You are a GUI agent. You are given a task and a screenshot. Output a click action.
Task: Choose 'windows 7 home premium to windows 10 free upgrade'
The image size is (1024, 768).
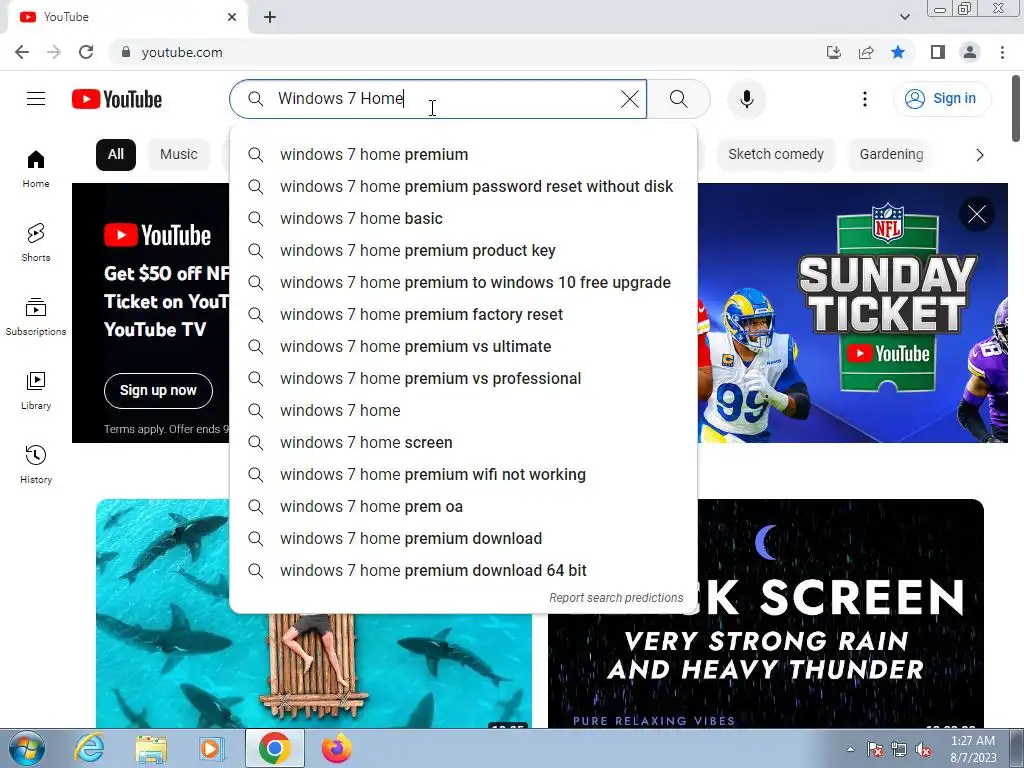click(463, 283)
